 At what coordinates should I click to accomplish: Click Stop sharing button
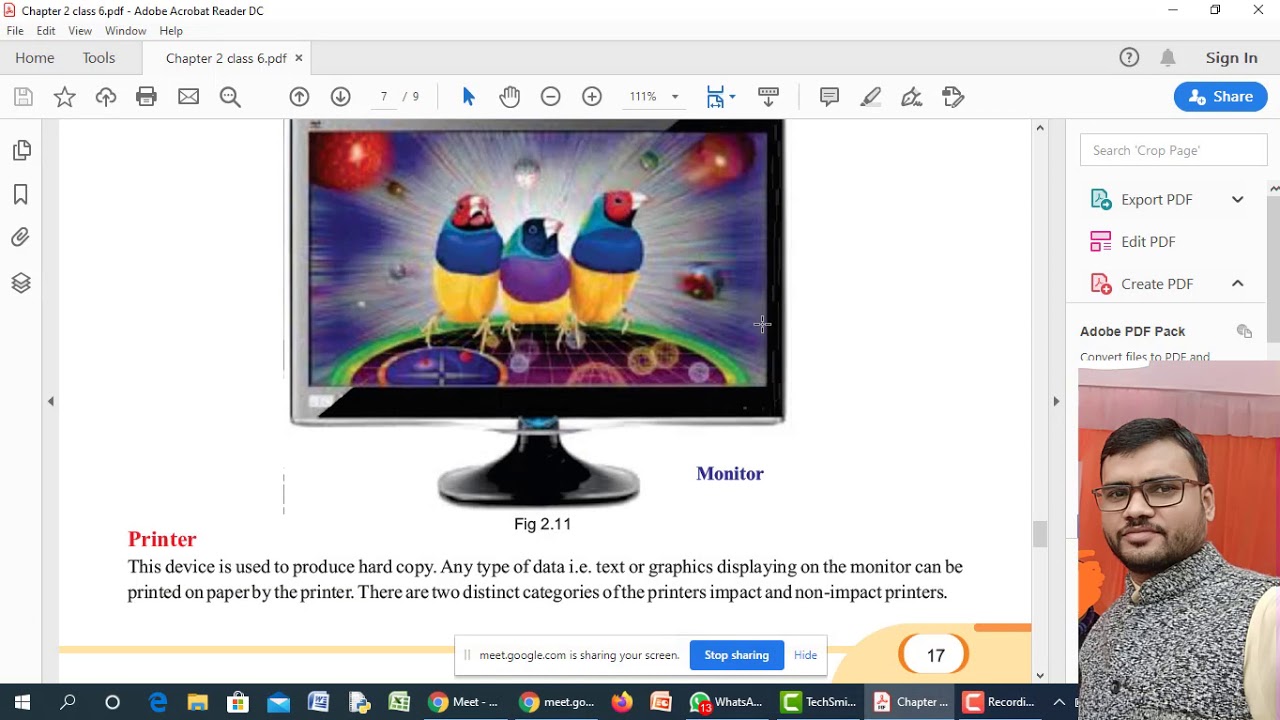[x=737, y=655]
